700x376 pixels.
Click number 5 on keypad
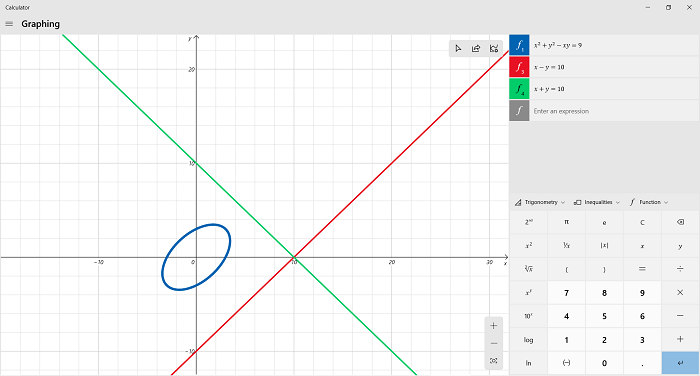point(604,316)
